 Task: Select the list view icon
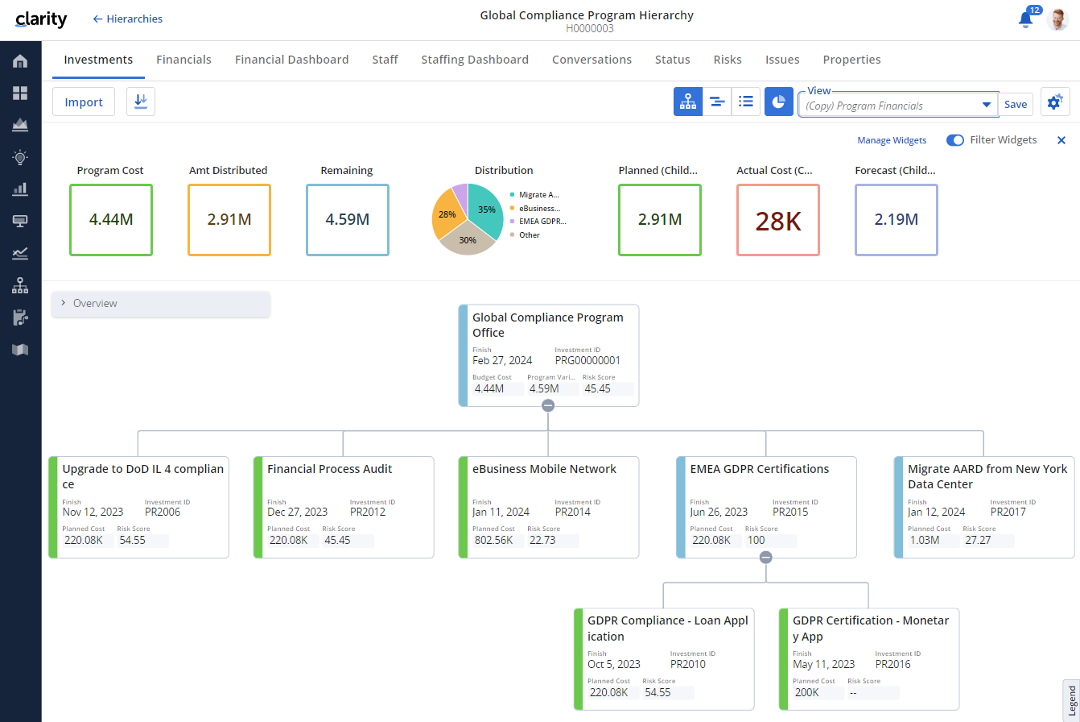coord(746,102)
